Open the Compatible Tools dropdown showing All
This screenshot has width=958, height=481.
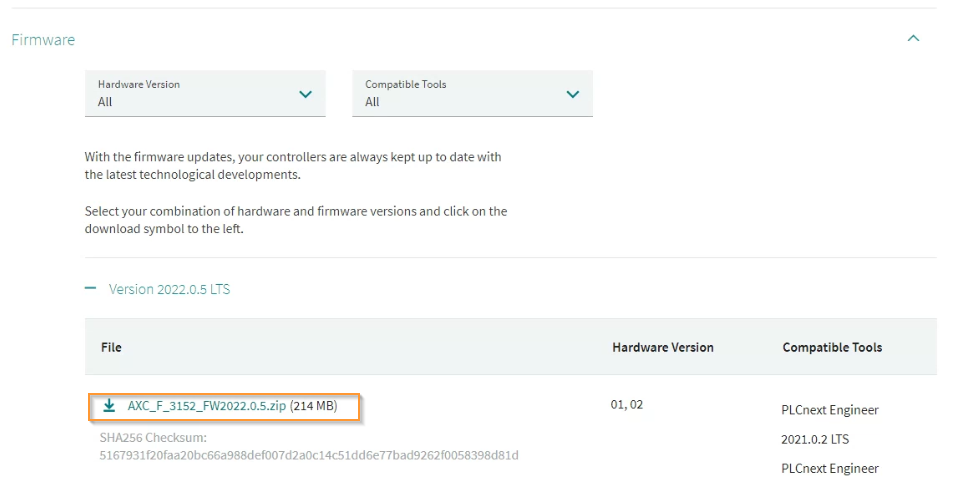(472, 94)
